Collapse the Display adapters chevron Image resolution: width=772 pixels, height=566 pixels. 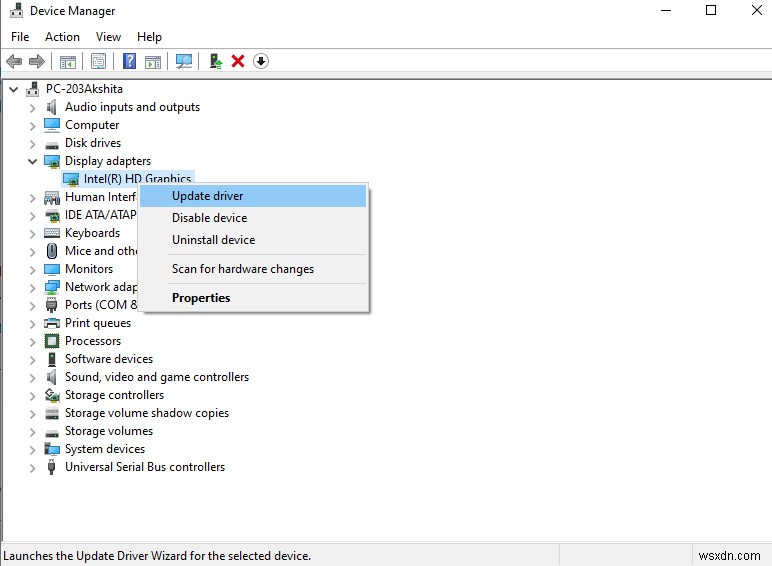click(x=32, y=161)
